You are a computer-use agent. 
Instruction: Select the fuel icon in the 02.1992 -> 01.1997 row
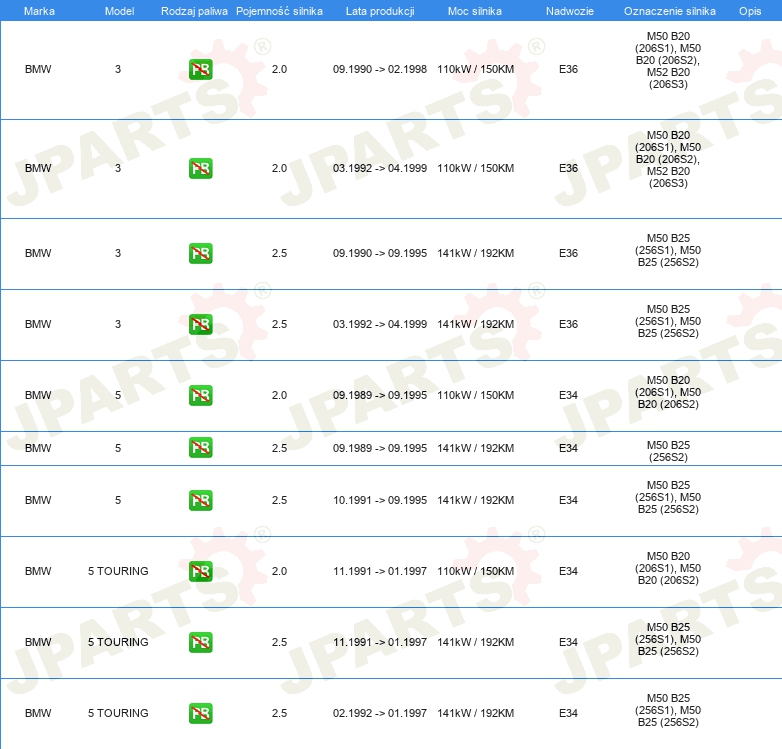point(200,713)
